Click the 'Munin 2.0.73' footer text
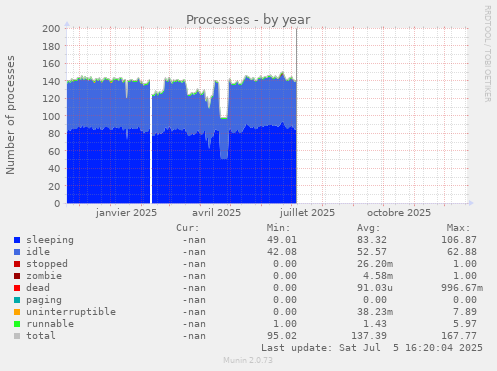Image resolution: width=497 pixels, height=371 pixels. coord(248,360)
